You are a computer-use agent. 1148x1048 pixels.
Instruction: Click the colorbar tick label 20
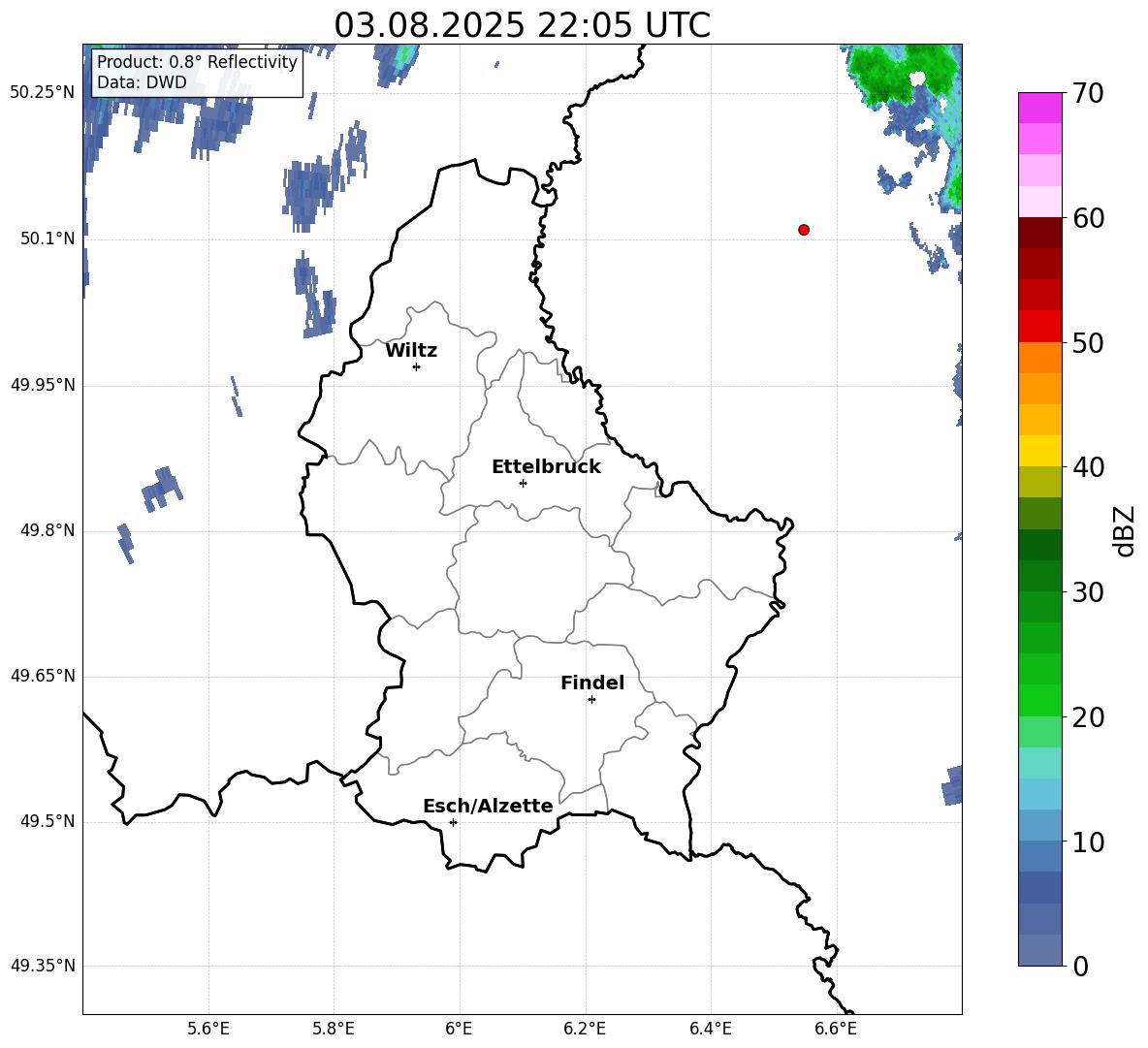click(x=1088, y=717)
